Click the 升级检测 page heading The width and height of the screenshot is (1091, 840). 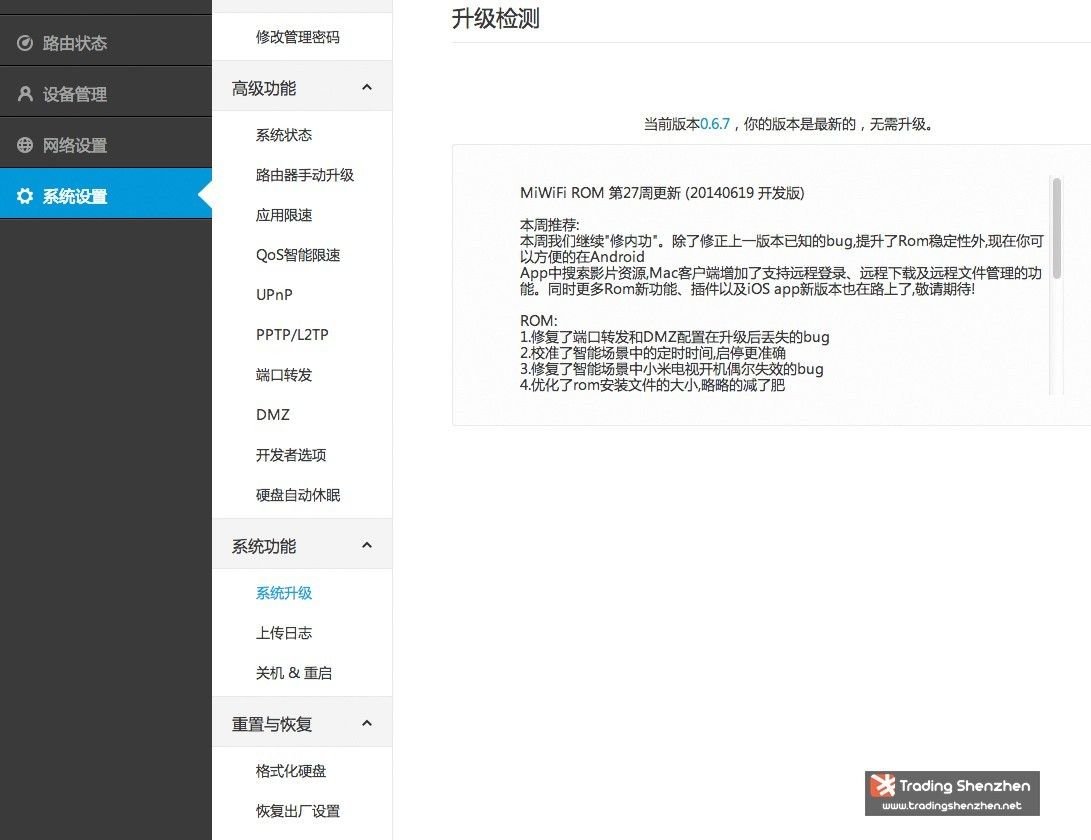pos(495,18)
